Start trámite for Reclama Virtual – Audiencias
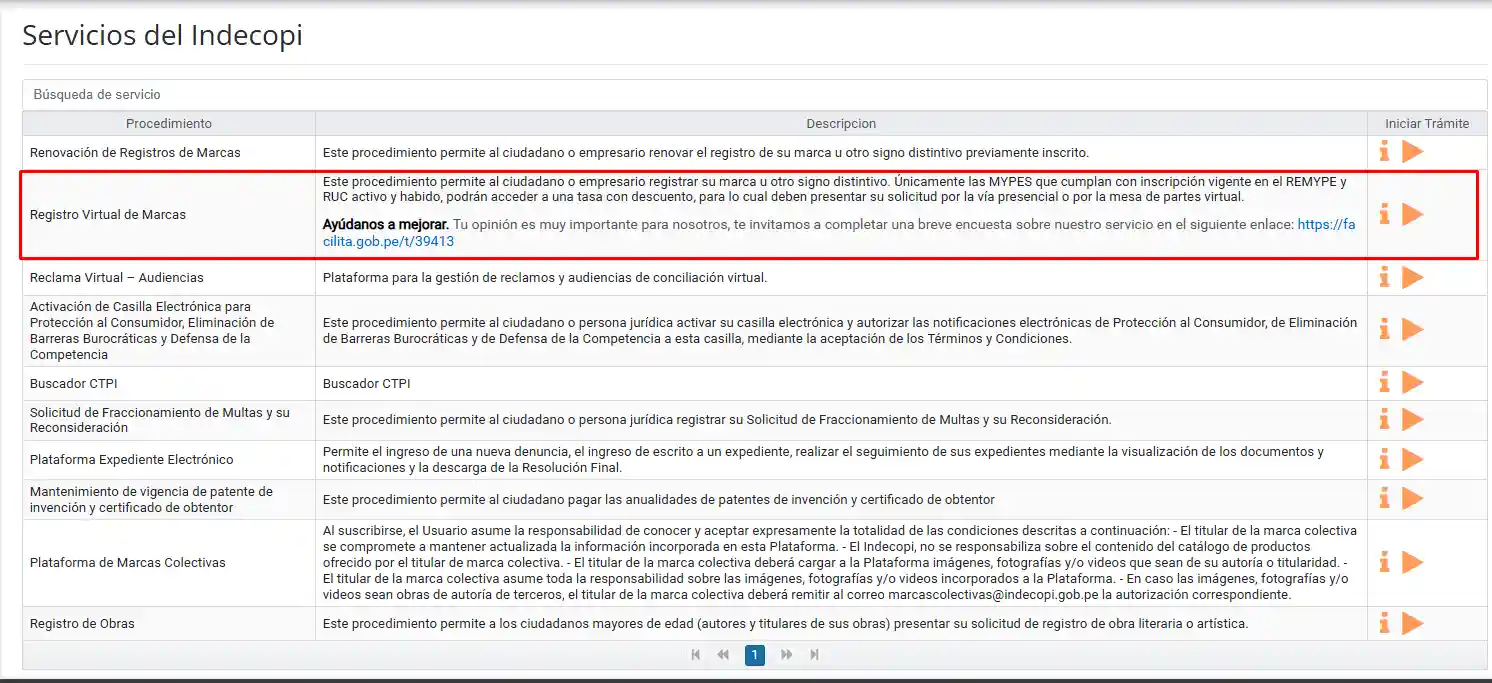The height and width of the screenshot is (683, 1492). 1412,277
